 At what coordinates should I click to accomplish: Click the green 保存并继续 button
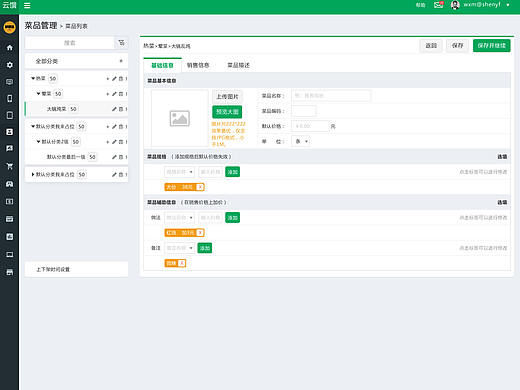point(491,46)
